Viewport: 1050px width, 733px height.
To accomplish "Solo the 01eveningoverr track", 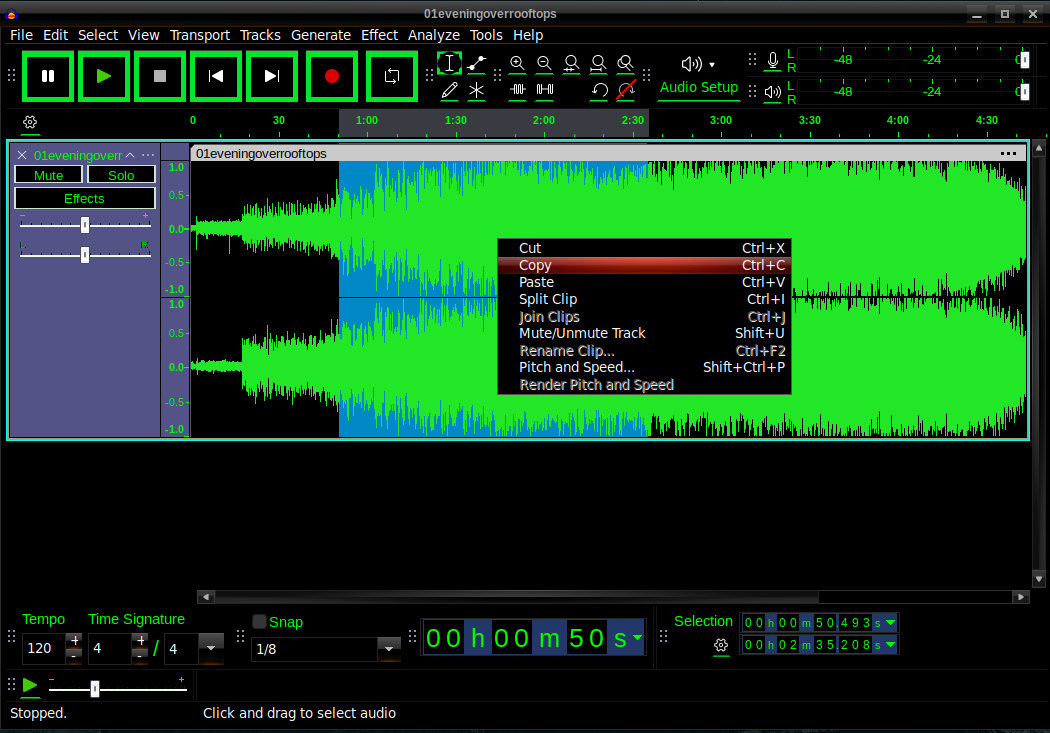I will 121,175.
